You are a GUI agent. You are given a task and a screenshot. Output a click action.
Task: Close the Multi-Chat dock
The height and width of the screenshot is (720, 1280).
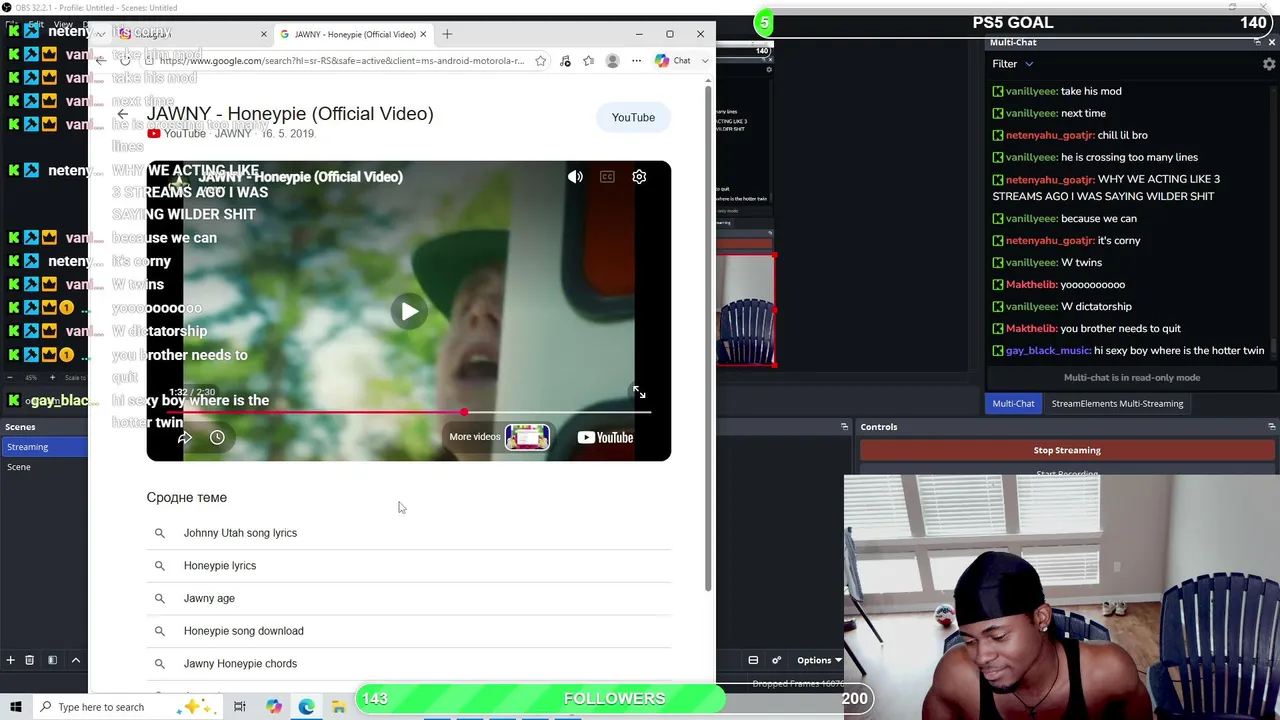point(1272,42)
